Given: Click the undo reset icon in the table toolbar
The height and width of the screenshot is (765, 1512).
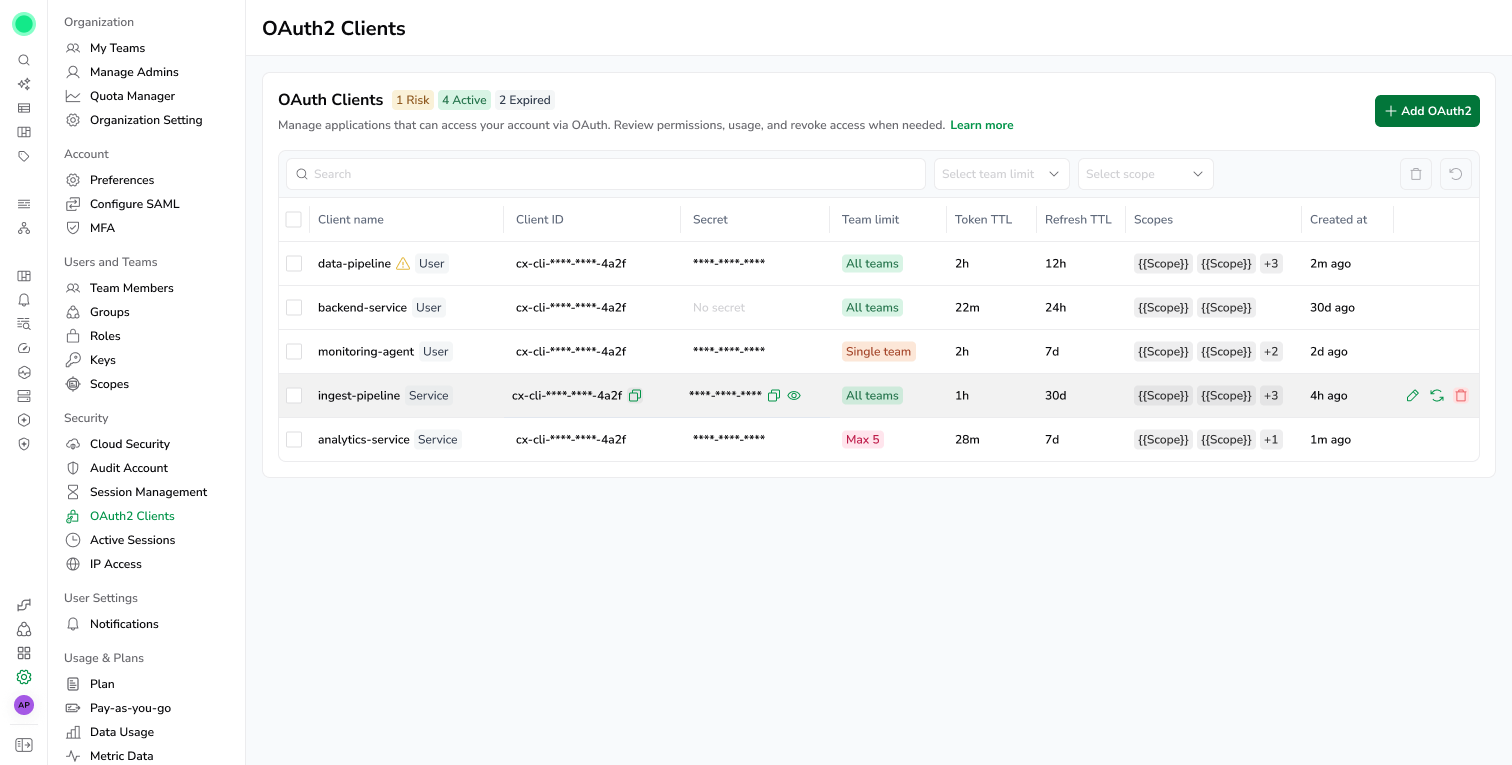Looking at the screenshot, I should point(1456,174).
